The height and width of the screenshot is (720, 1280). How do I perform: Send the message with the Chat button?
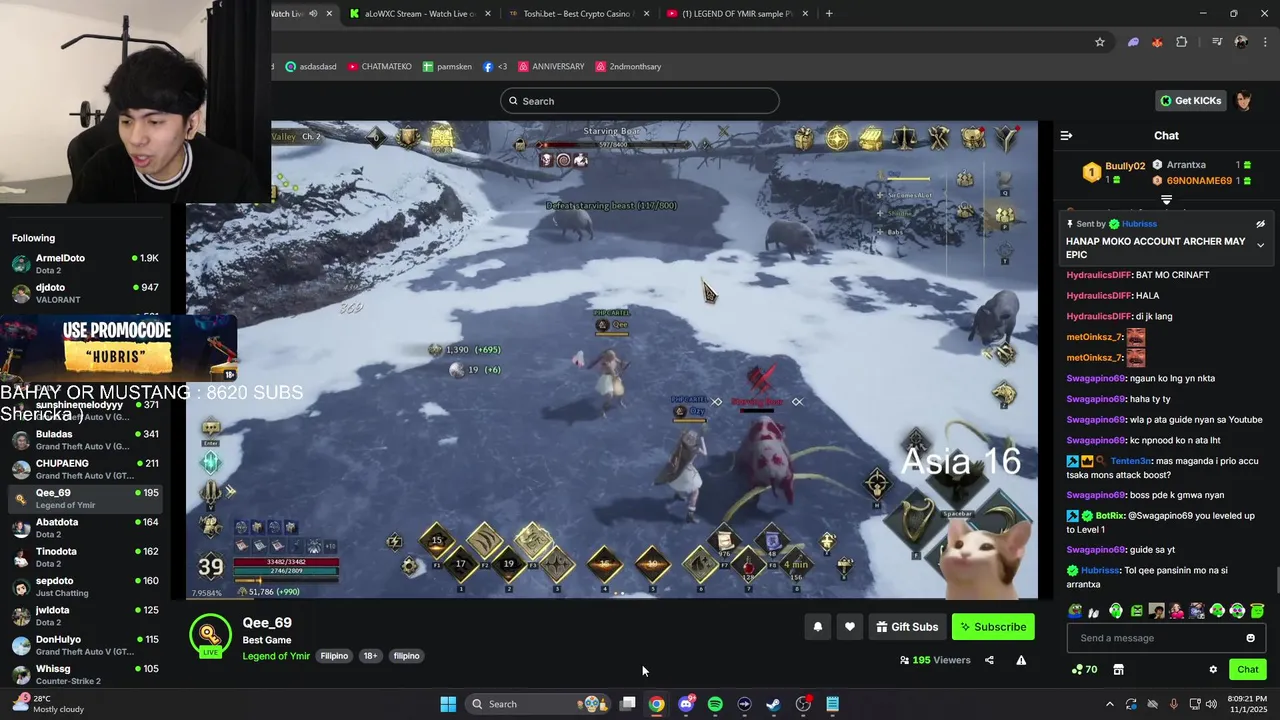pyautogui.click(x=1247, y=669)
